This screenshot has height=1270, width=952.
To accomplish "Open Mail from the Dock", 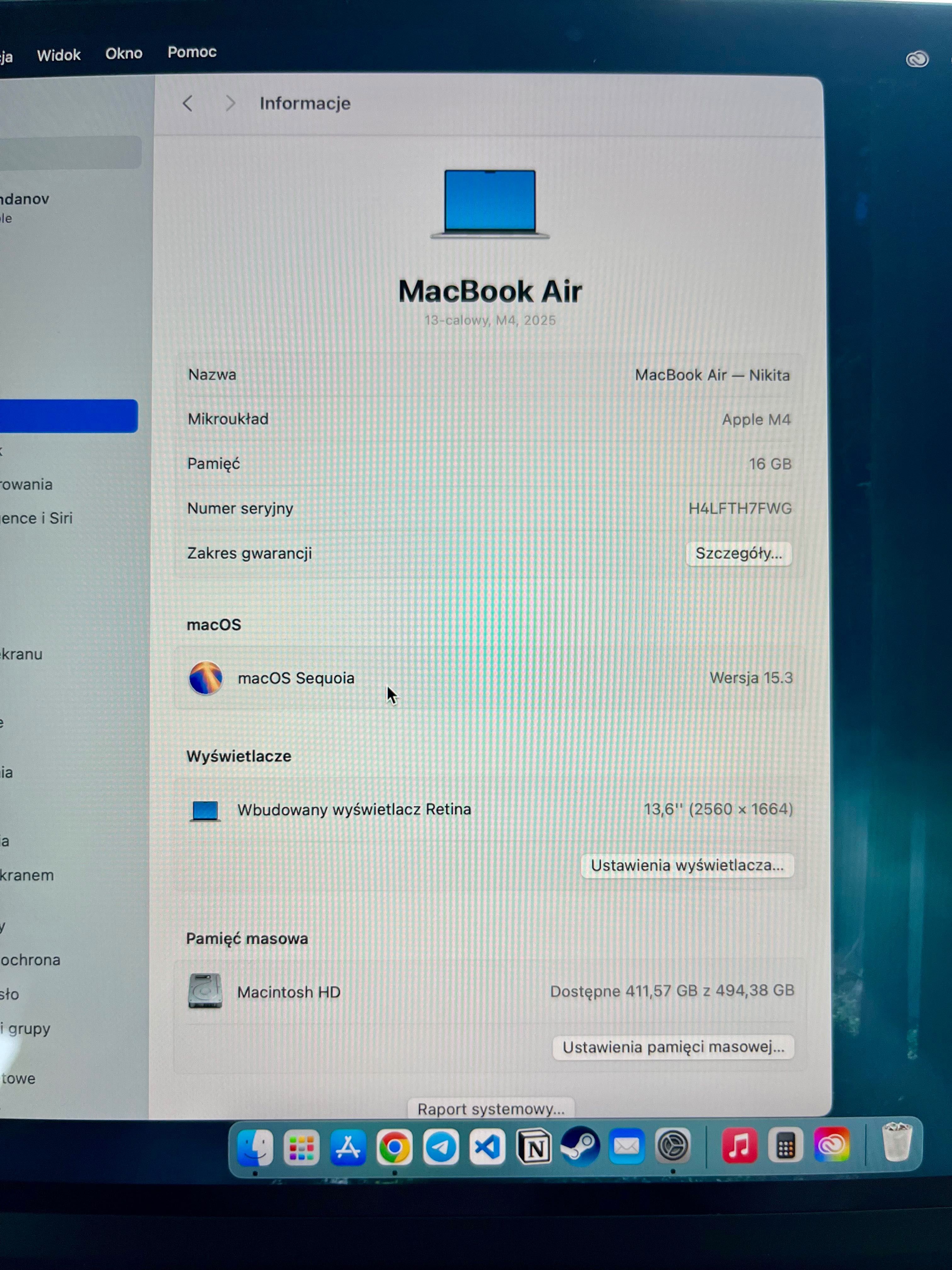I will click(x=626, y=1147).
